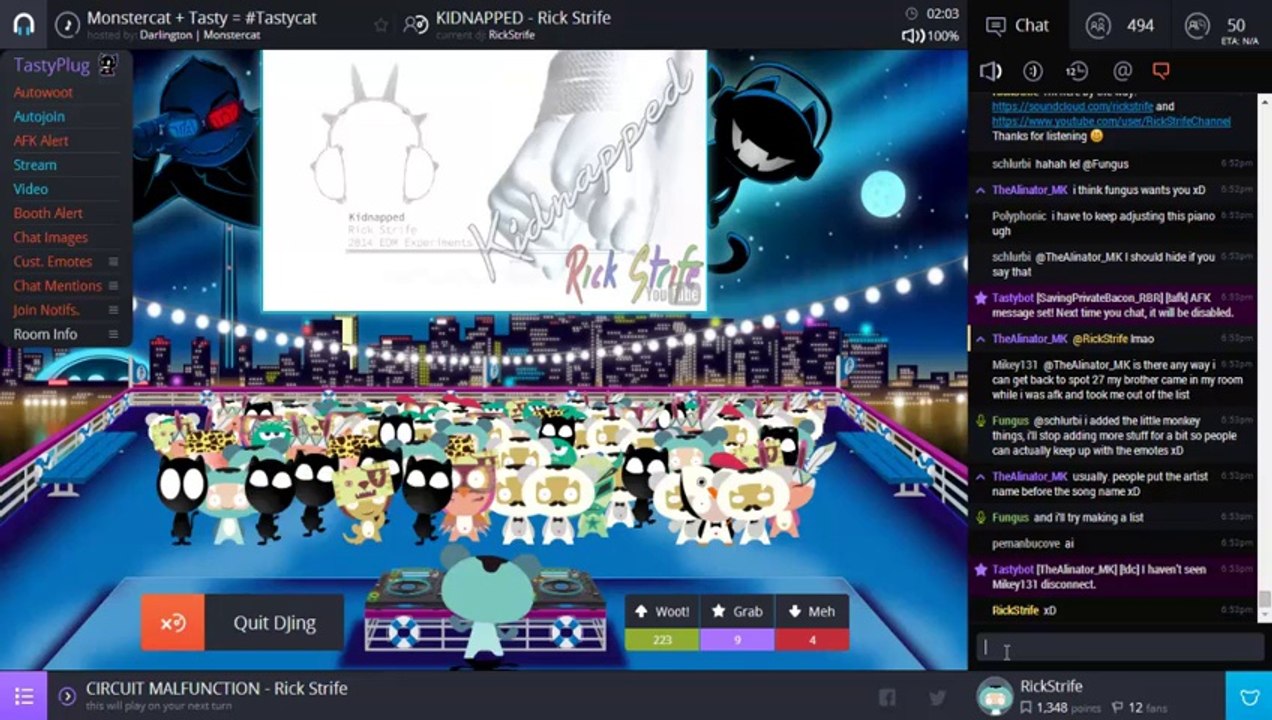This screenshot has width=1272, height=720.
Task: Click the Polyphonic username in chat
Action: (1019, 216)
